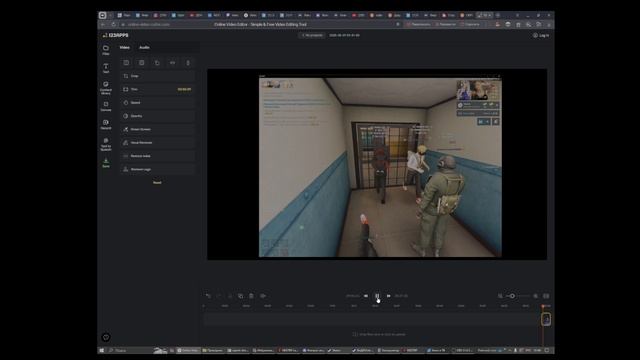Click the timeline zoom out icon
Screen dimensions: 640x360
click(x=500, y=296)
